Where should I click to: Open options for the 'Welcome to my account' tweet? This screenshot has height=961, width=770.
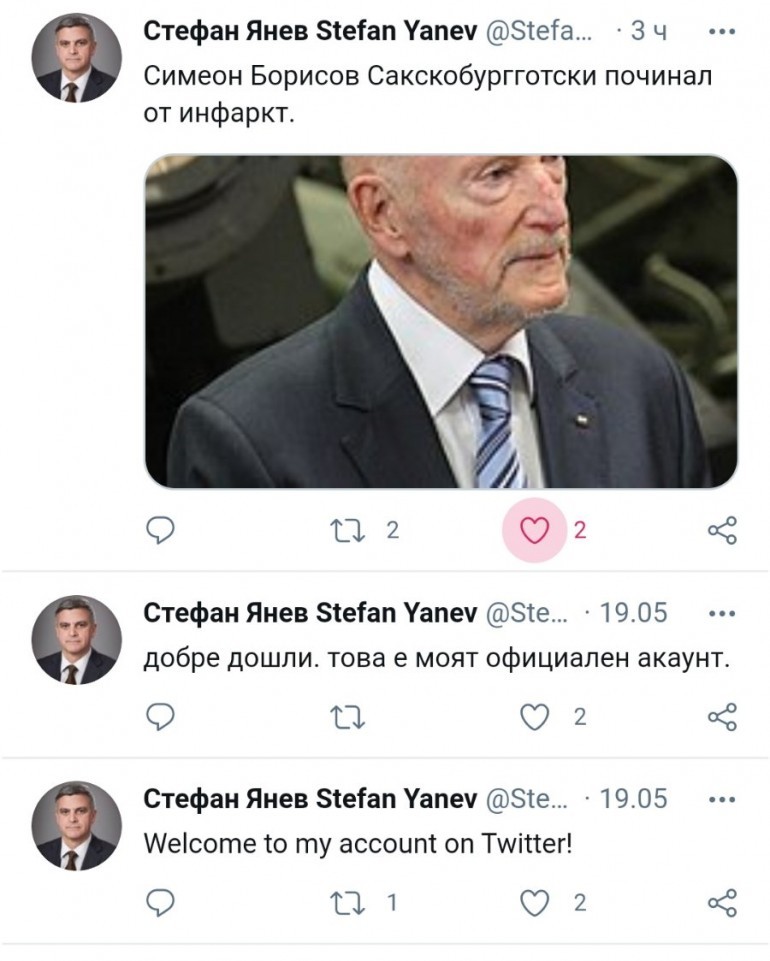pyautogui.click(x=722, y=799)
